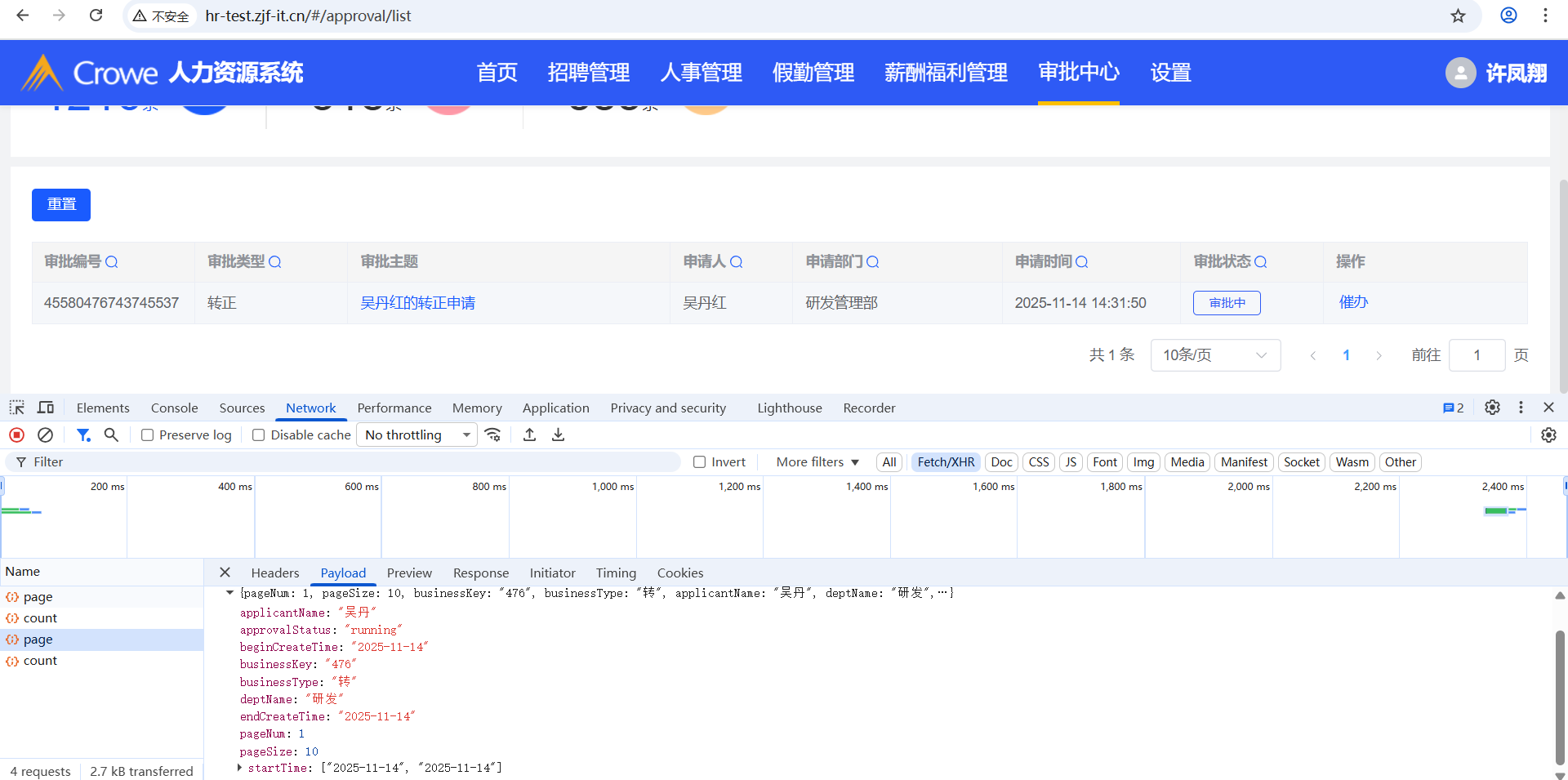Screen dimensions: 1568x780
Task: Bookmark this page with the star icon
Action: coord(1458,16)
